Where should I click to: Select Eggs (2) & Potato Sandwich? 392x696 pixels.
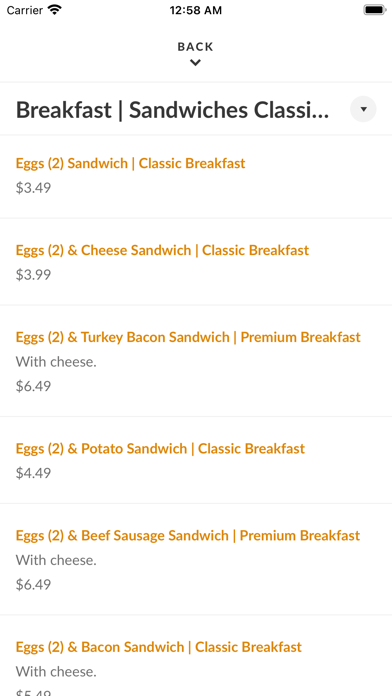pyautogui.click(x=196, y=460)
